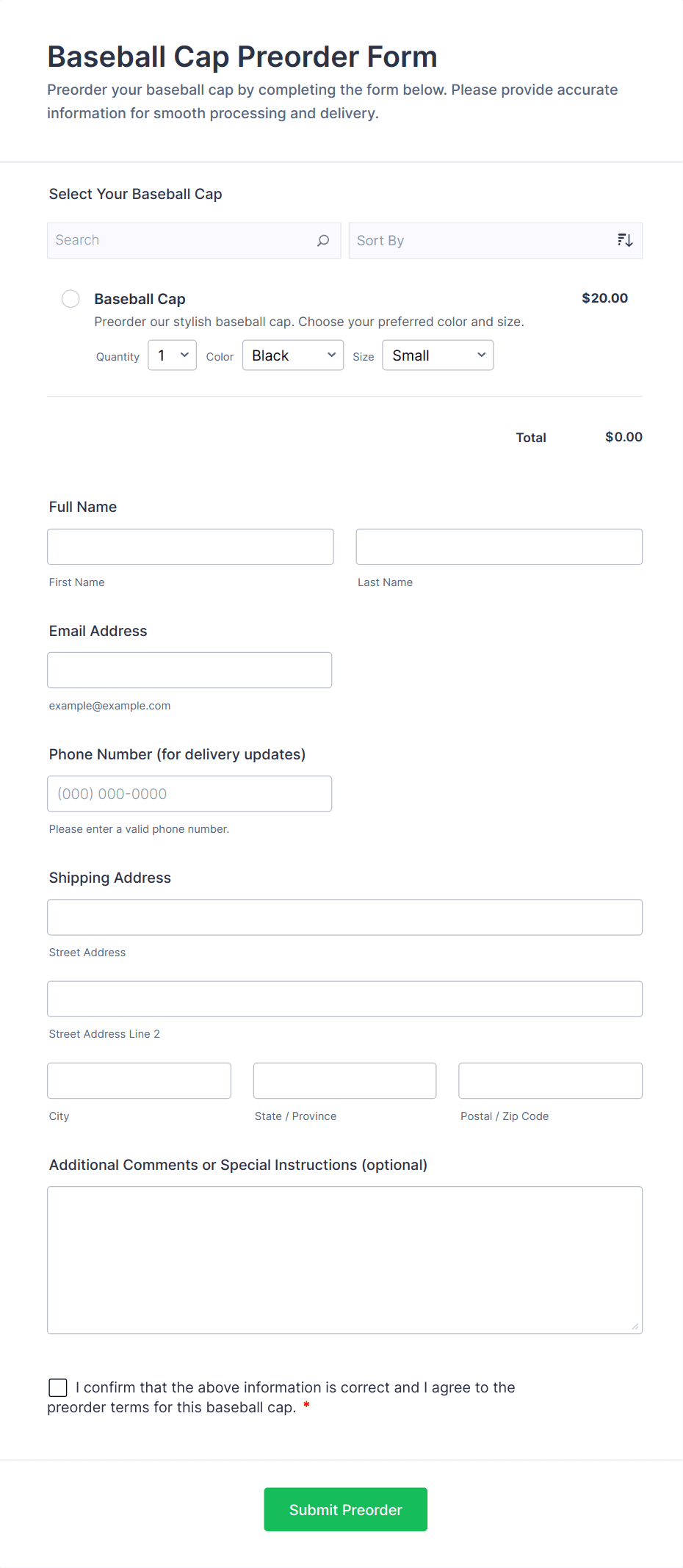This screenshot has width=683, height=1568.
Task: Click the Email Address input field
Action: (189, 670)
